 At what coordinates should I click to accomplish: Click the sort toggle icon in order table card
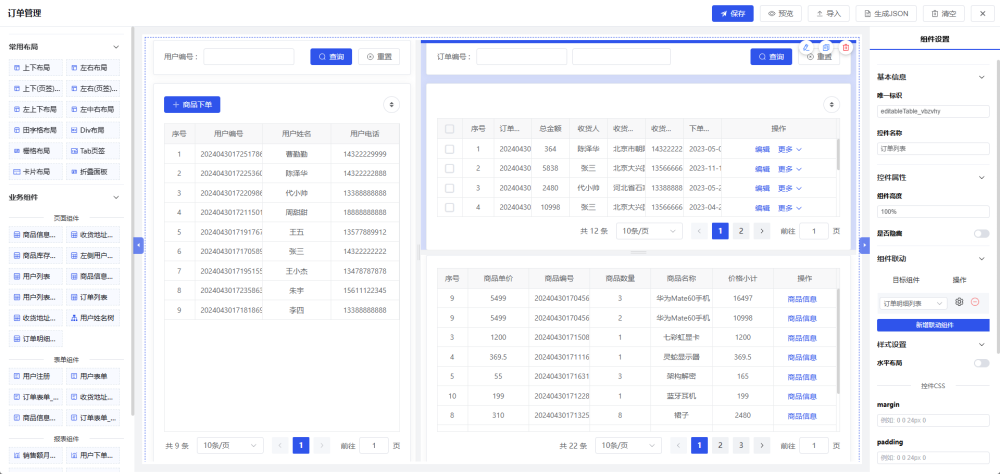tap(832, 104)
